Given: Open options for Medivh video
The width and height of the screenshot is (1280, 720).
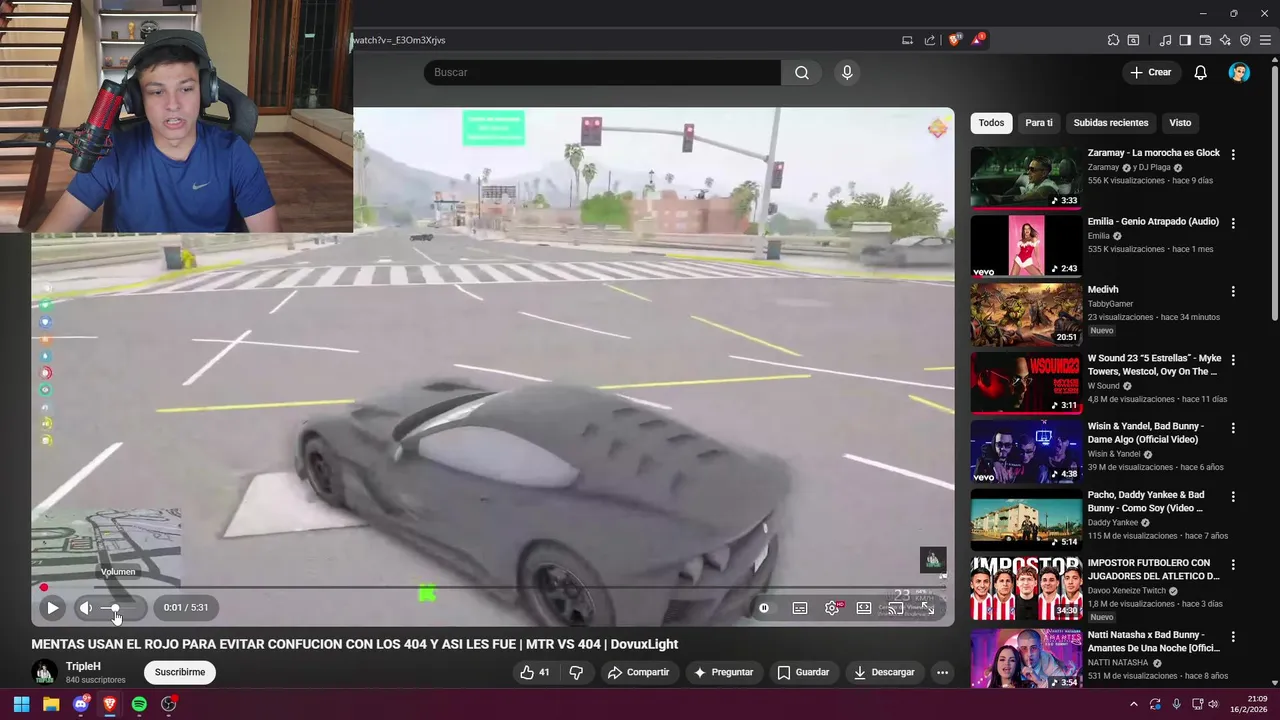Looking at the screenshot, I should pyautogui.click(x=1233, y=291).
